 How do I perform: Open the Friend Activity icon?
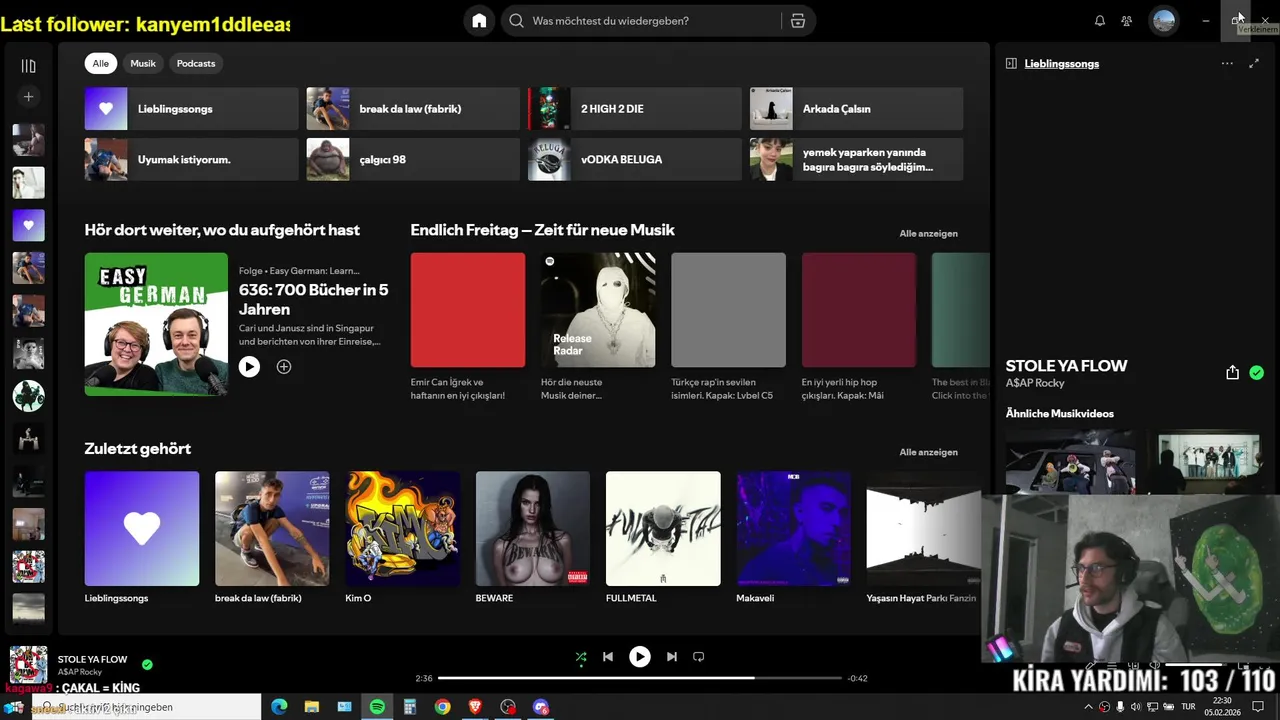point(1127,21)
